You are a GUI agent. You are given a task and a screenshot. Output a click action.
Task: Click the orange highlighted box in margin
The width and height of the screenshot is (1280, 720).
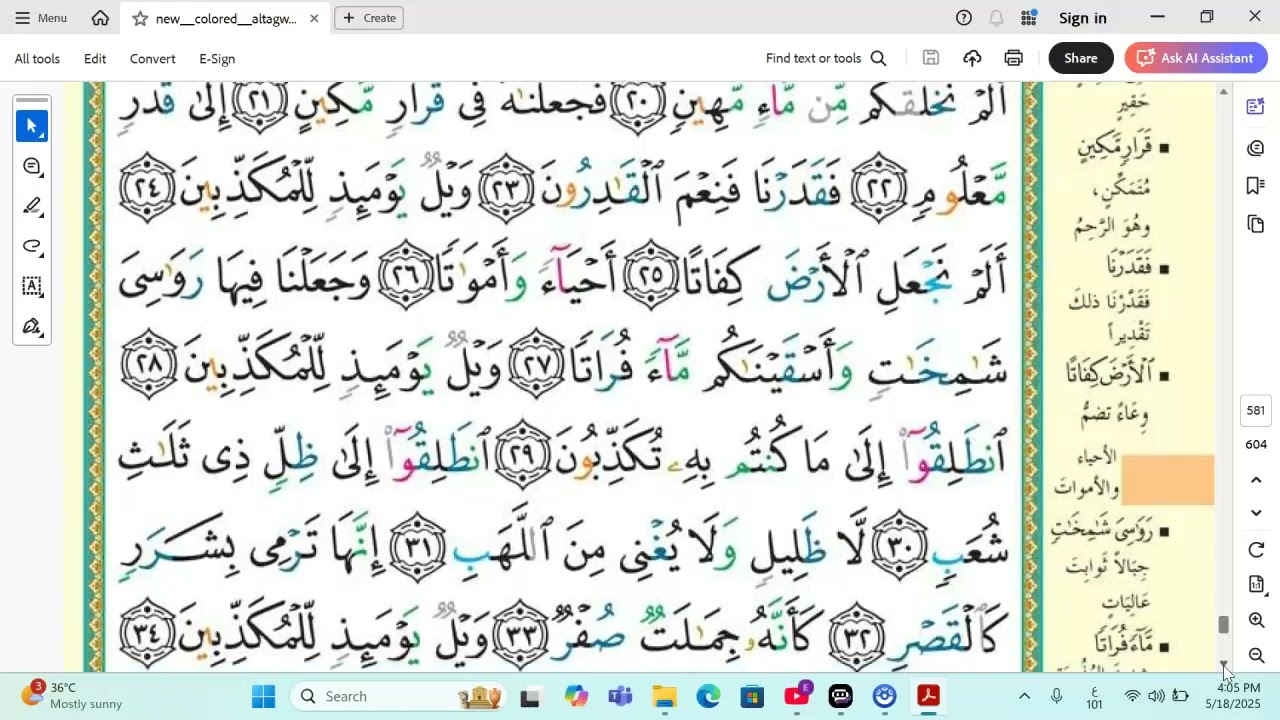1167,480
